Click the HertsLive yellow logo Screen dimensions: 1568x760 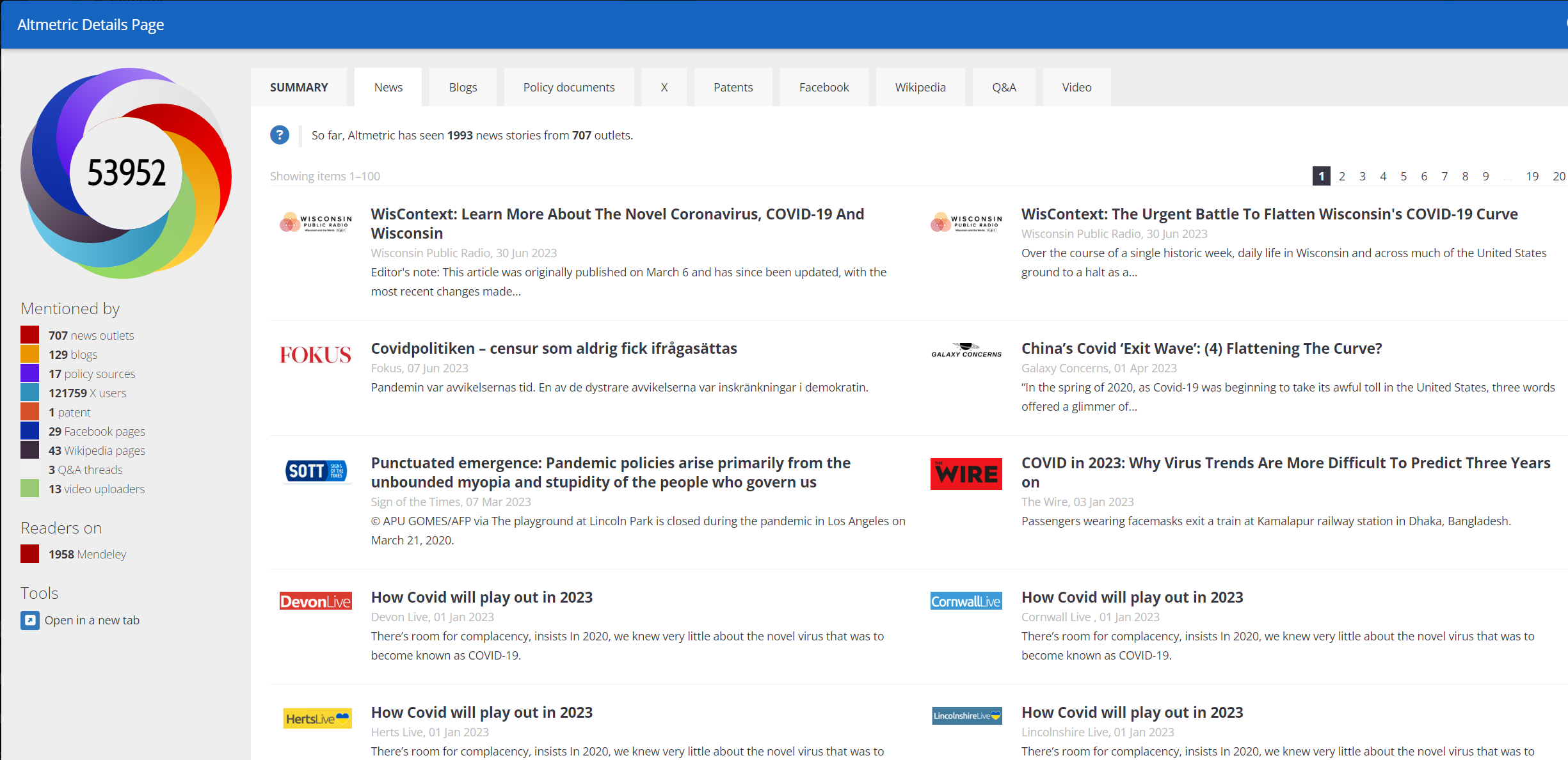point(317,718)
